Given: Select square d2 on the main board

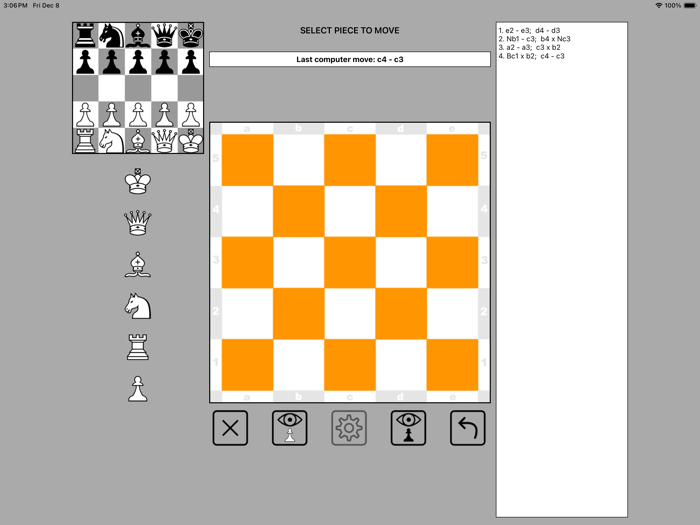Looking at the screenshot, I should click(x=401, y=313).
